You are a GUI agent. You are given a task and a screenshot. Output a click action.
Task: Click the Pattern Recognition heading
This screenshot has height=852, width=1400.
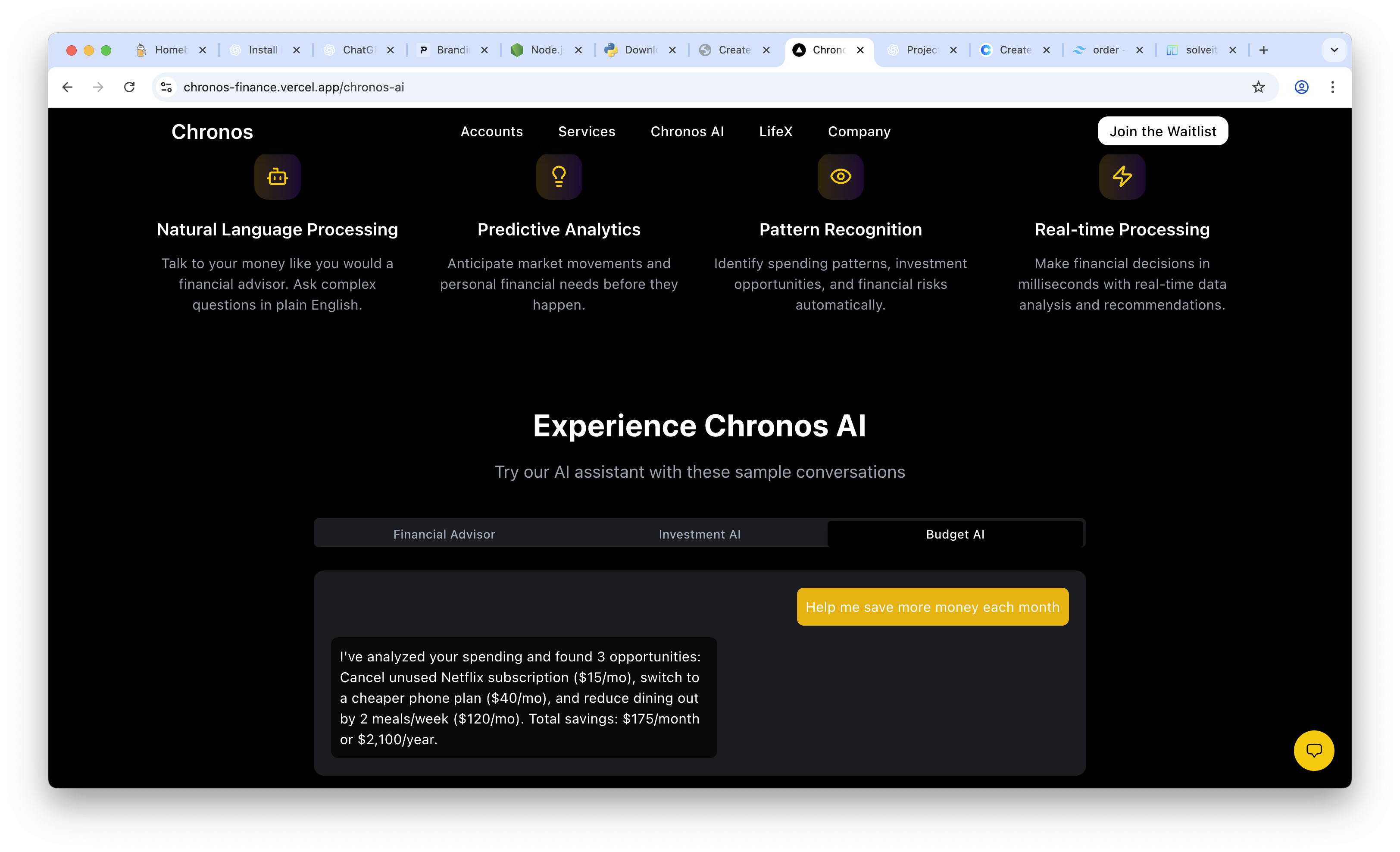(x=841, y=229)
